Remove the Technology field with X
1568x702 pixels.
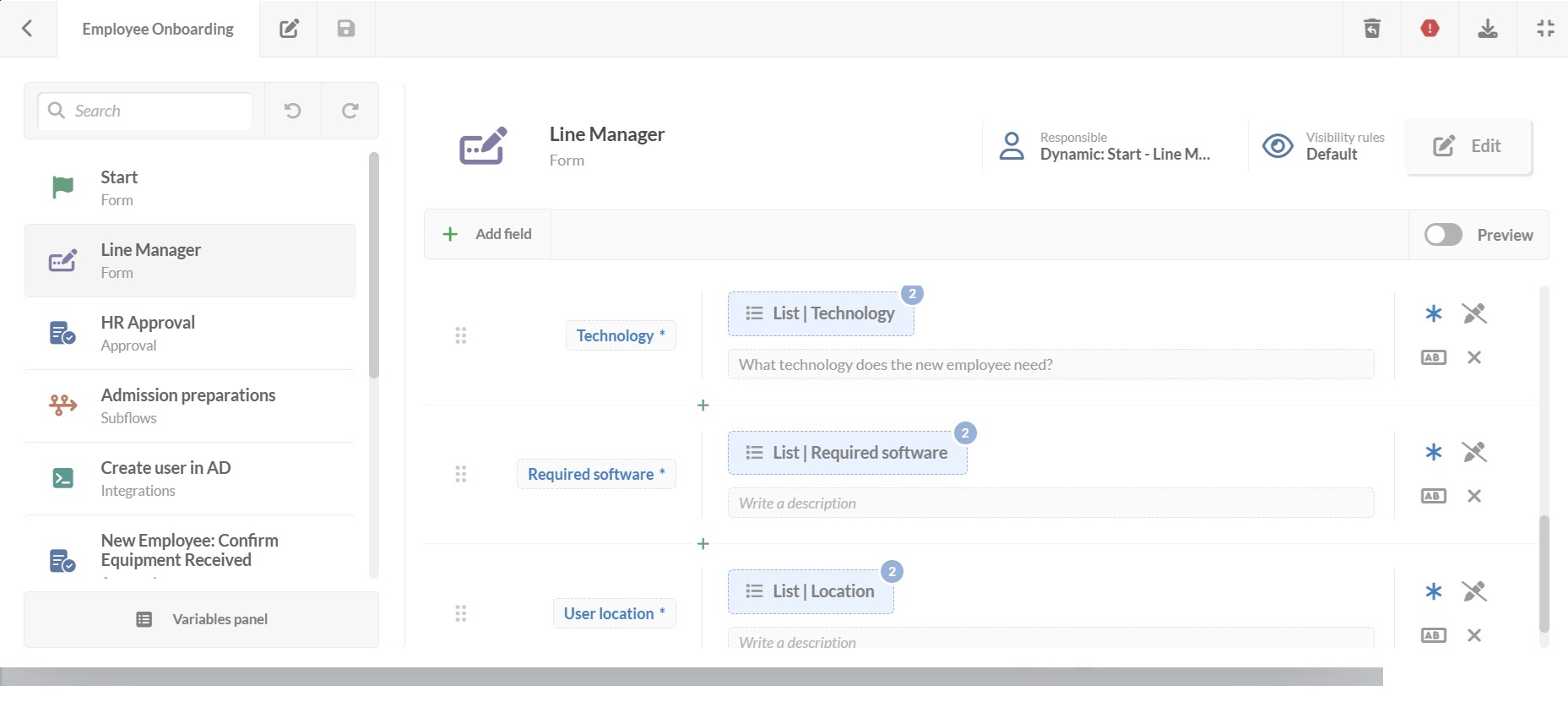point(1474,357)
